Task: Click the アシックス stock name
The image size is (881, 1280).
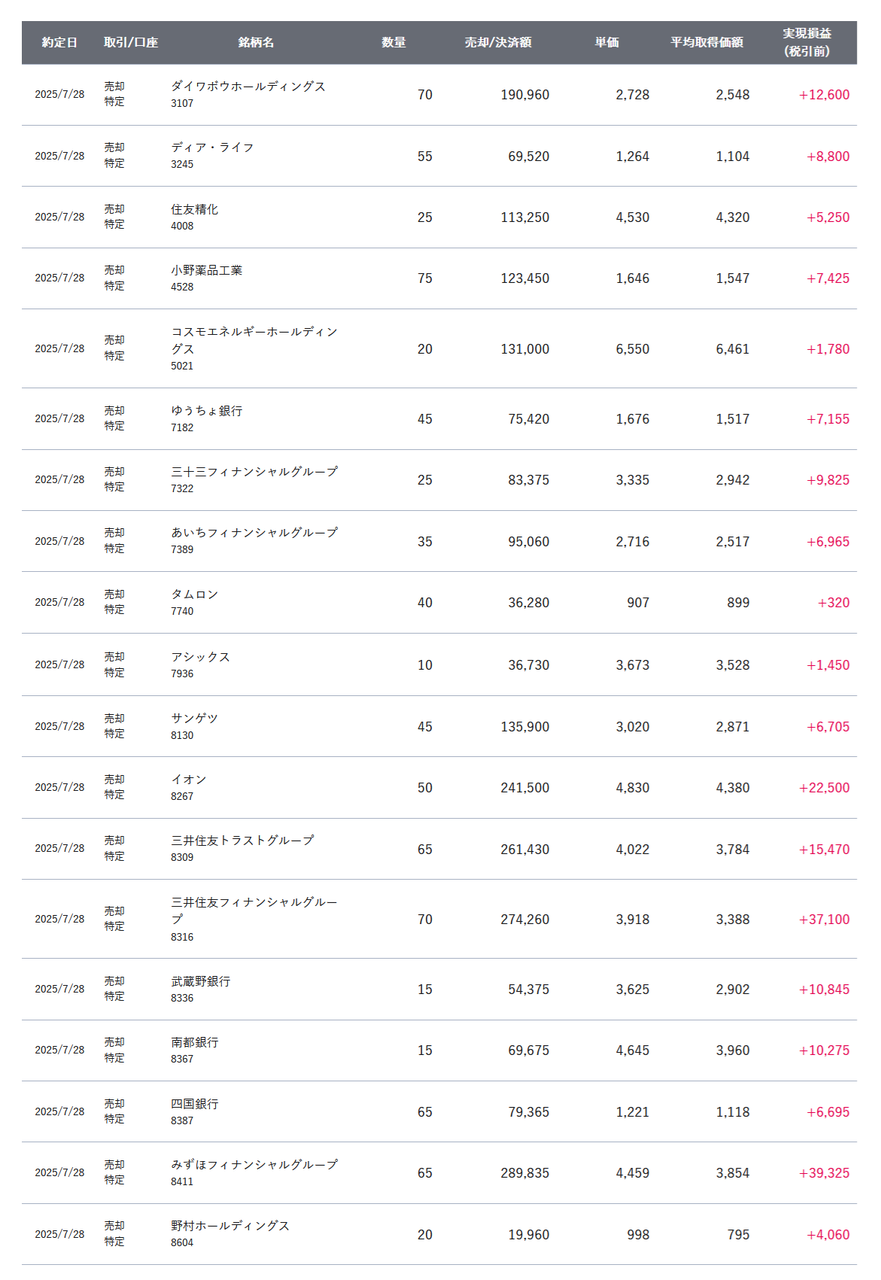Action: pyautogui.click(x=200, y=657)
